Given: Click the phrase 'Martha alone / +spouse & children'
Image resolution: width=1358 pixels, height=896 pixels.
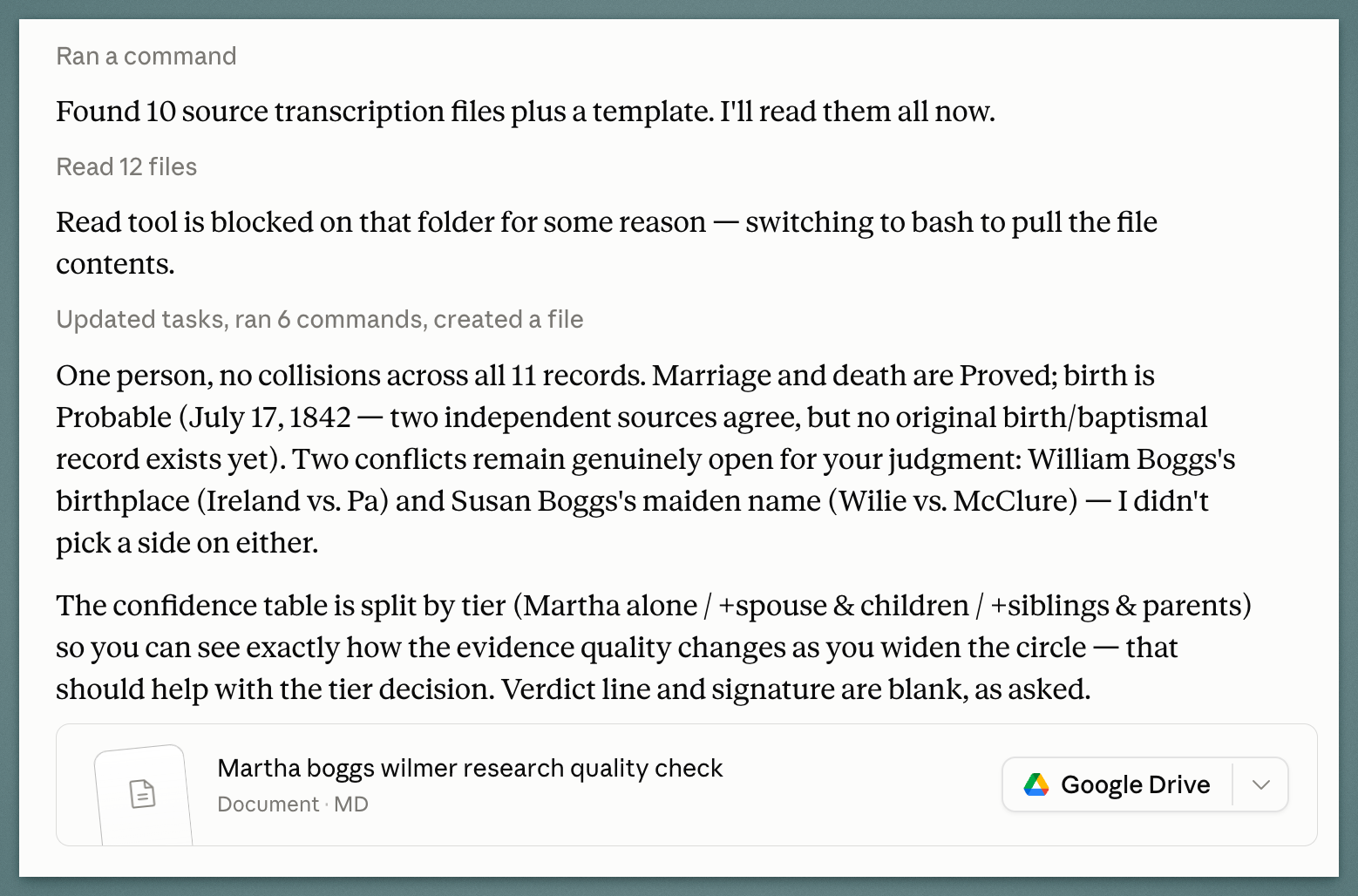Looking at the screenshot, I should (746, 606).
